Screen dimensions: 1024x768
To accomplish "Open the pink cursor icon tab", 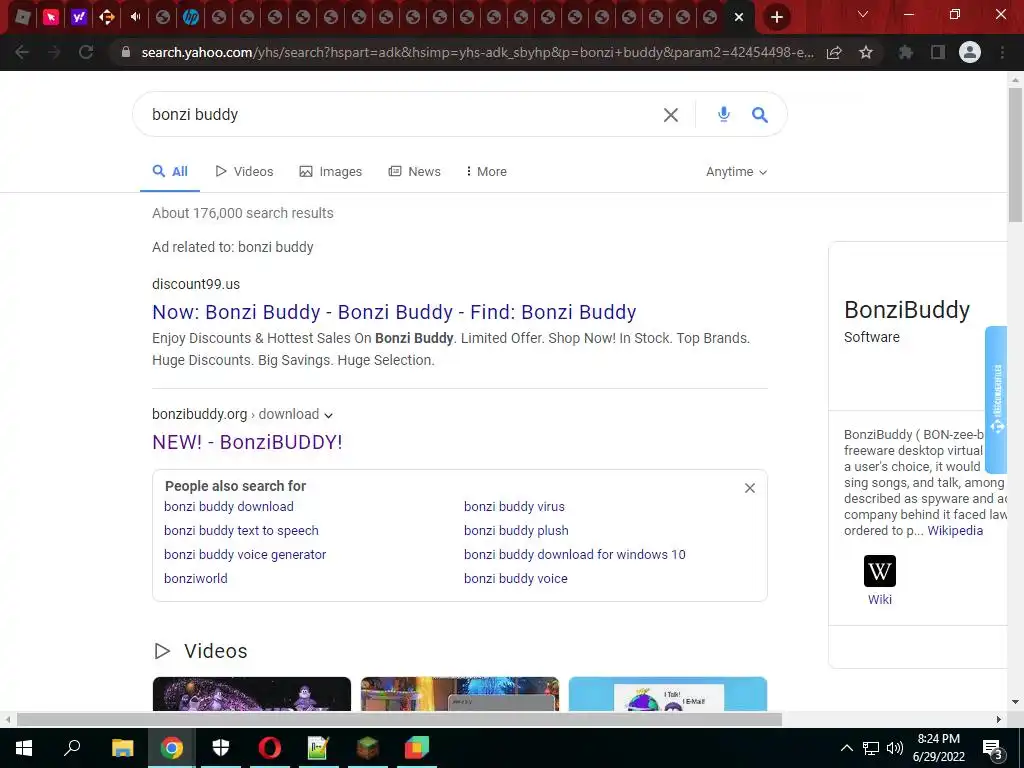I will (50, 17).
